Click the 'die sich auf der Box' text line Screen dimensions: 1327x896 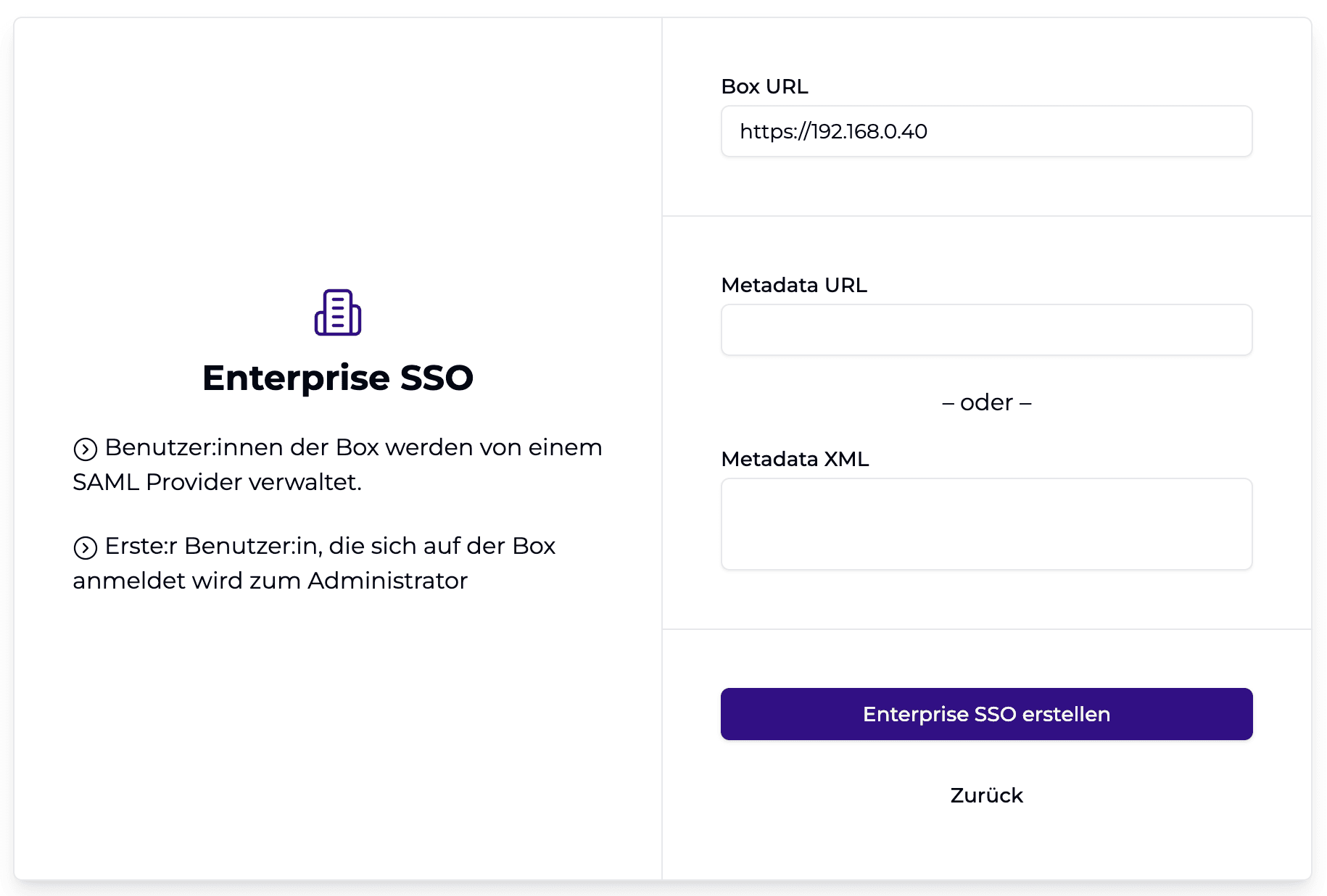[442, 546]
